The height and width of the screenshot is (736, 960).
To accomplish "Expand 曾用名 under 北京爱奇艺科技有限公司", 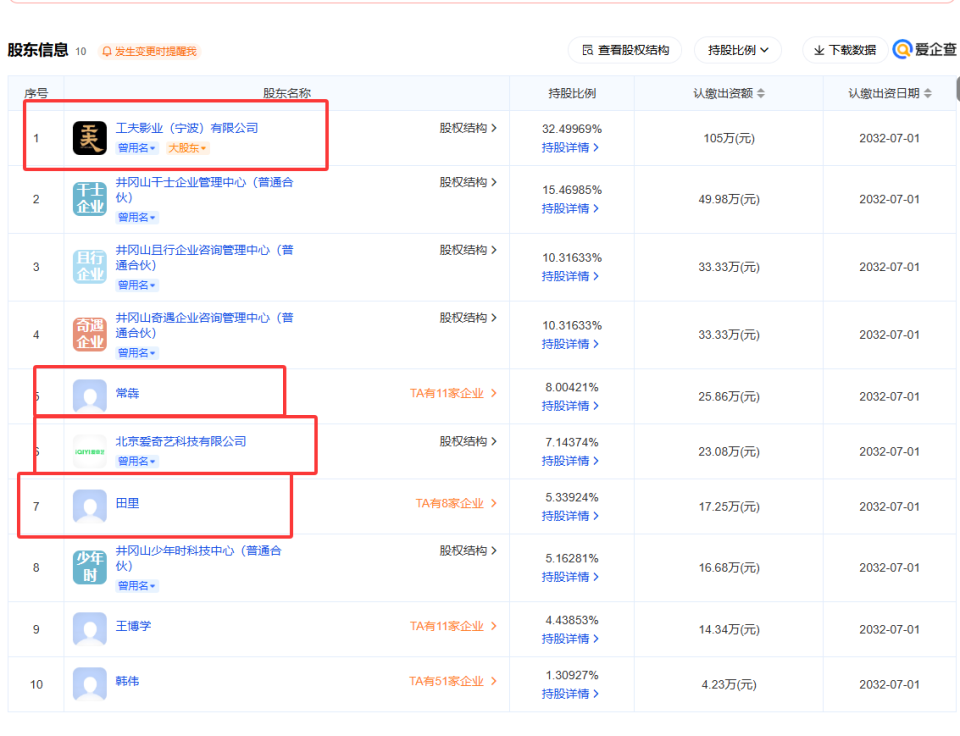I will click(x=136, y=461).
